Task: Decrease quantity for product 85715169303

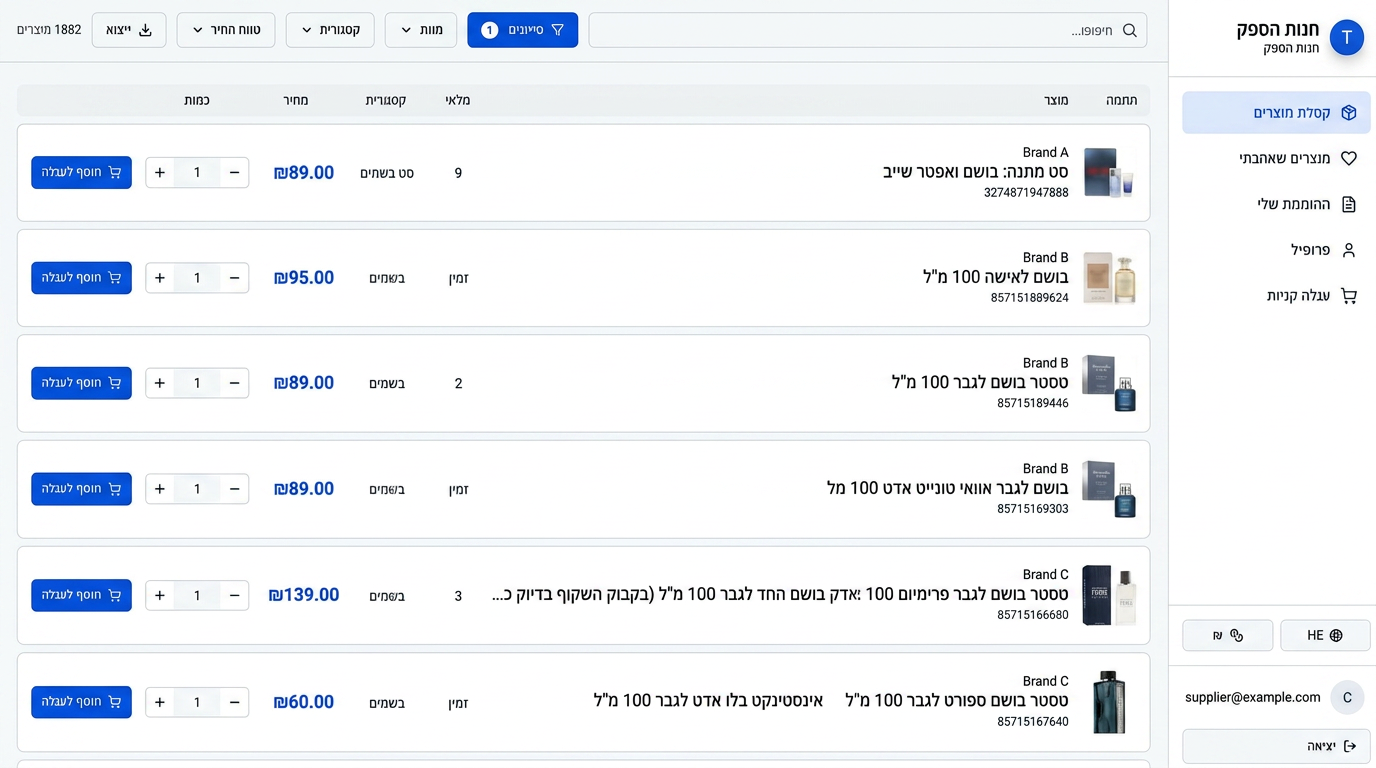Action: [x=234, y=489]
